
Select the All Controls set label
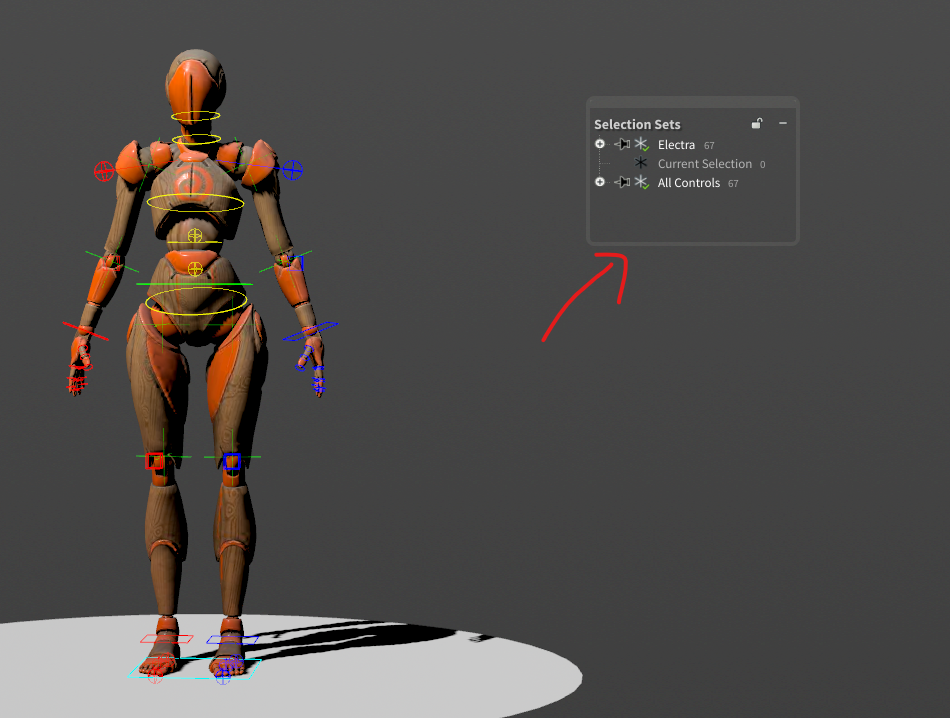point(688,183)
